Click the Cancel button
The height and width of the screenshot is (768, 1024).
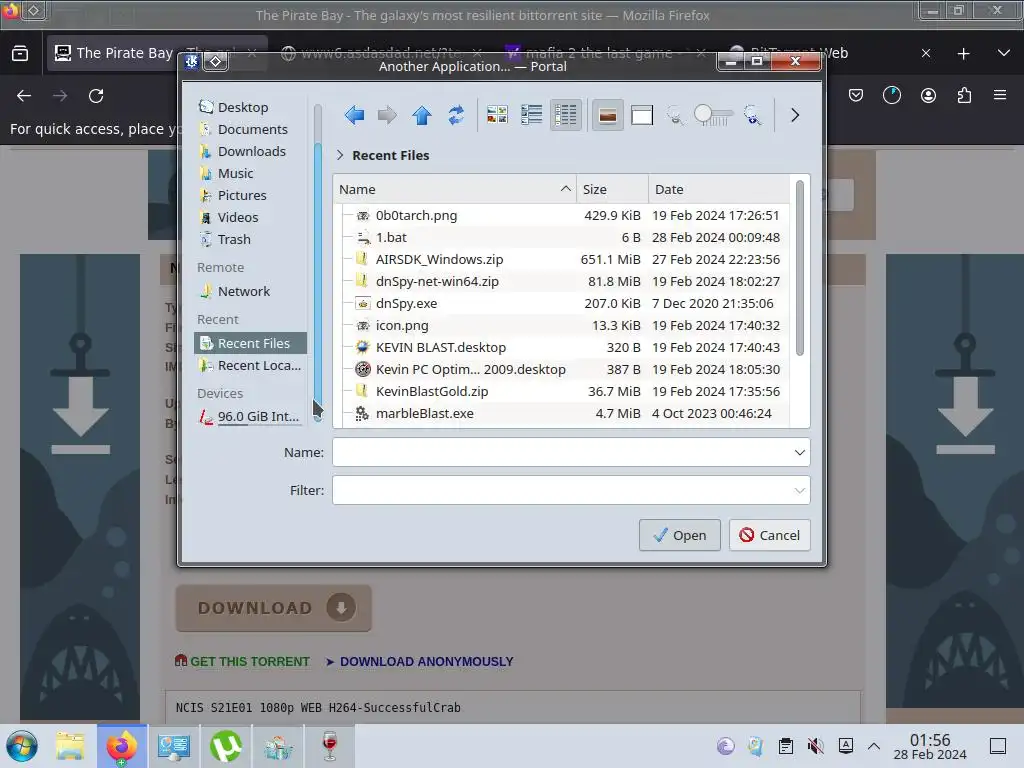click(x=769, y=536)
